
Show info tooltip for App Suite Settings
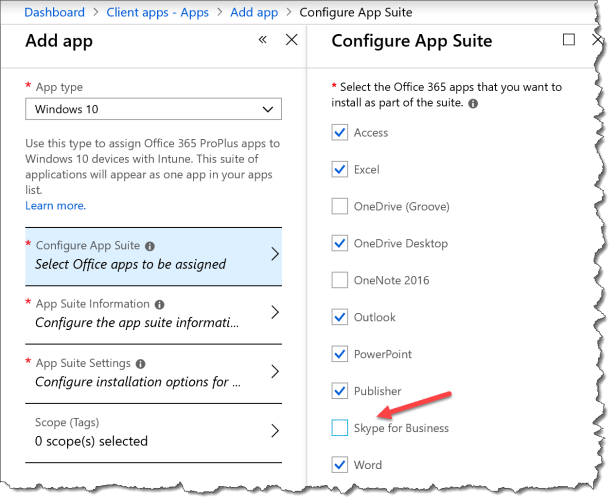pos(140,364)
